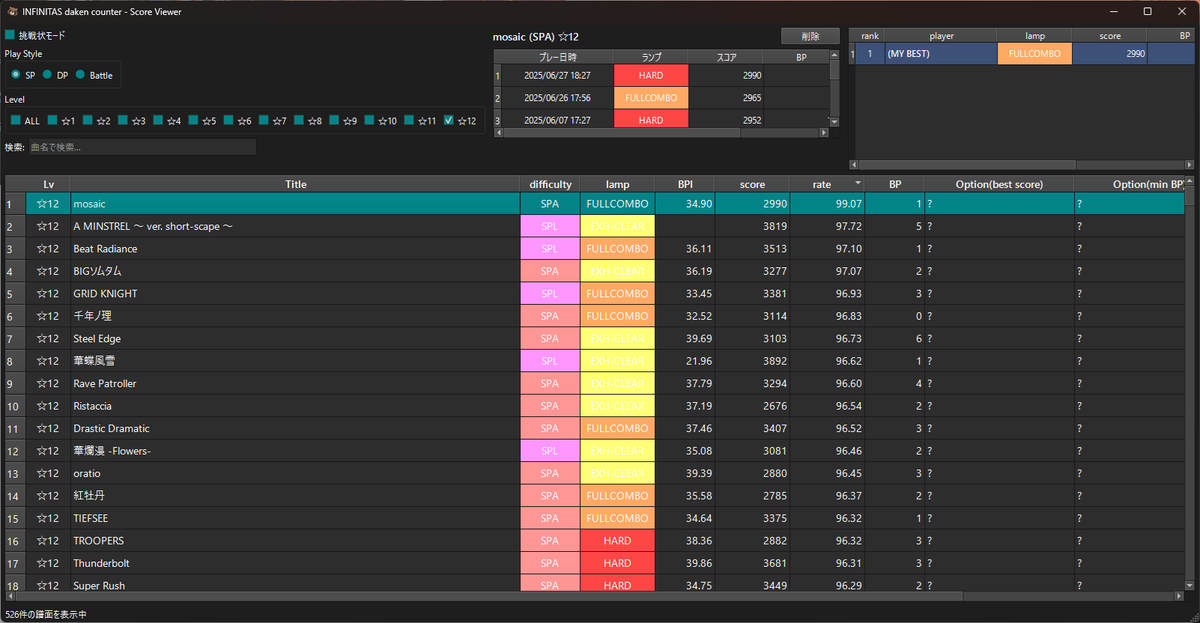Screen dimensions: 1200x623
Task: Select the 2025/06/26 17:56 play record
Action: 557,98
